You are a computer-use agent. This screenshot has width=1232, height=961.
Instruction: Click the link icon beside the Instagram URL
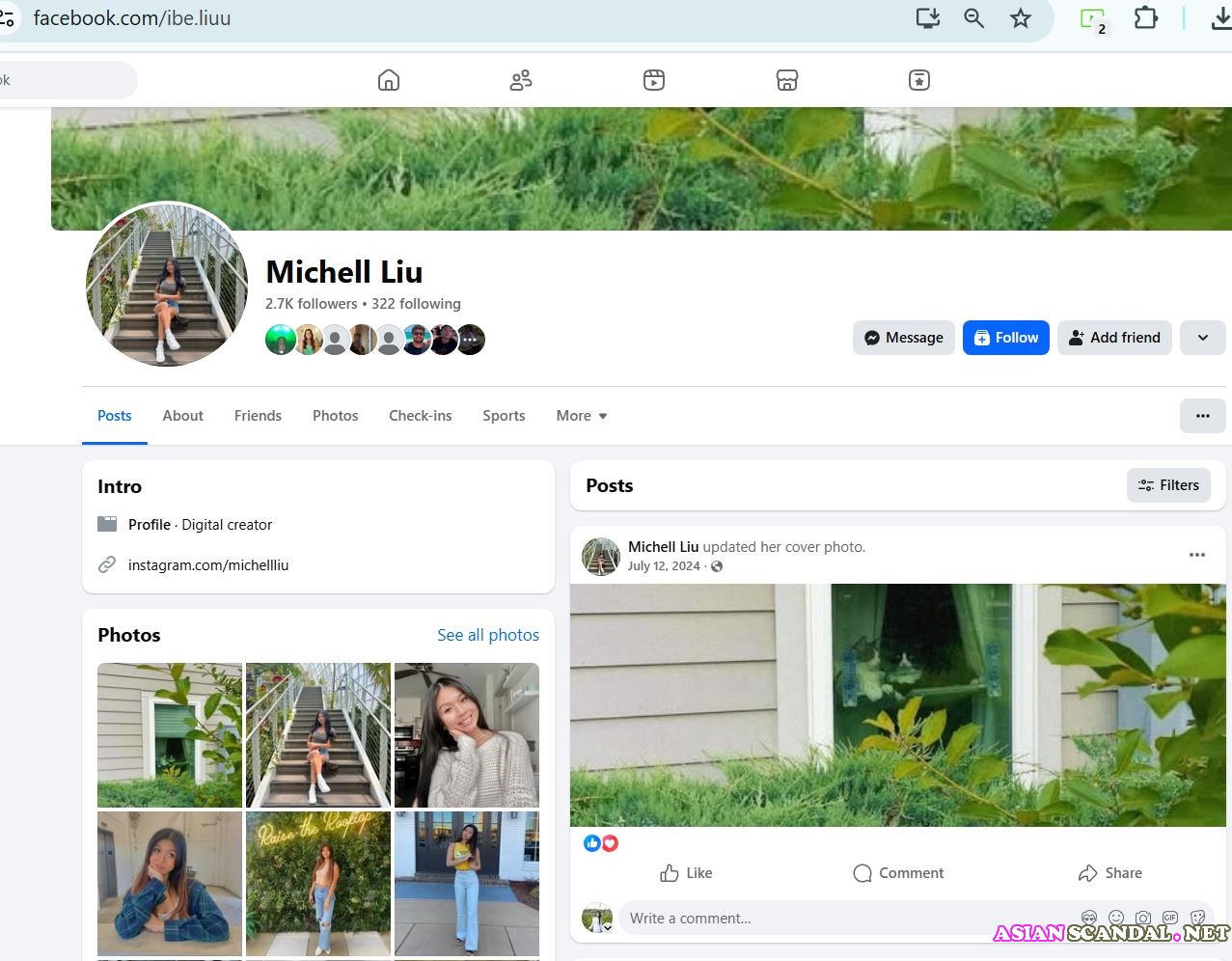[107, 564]
